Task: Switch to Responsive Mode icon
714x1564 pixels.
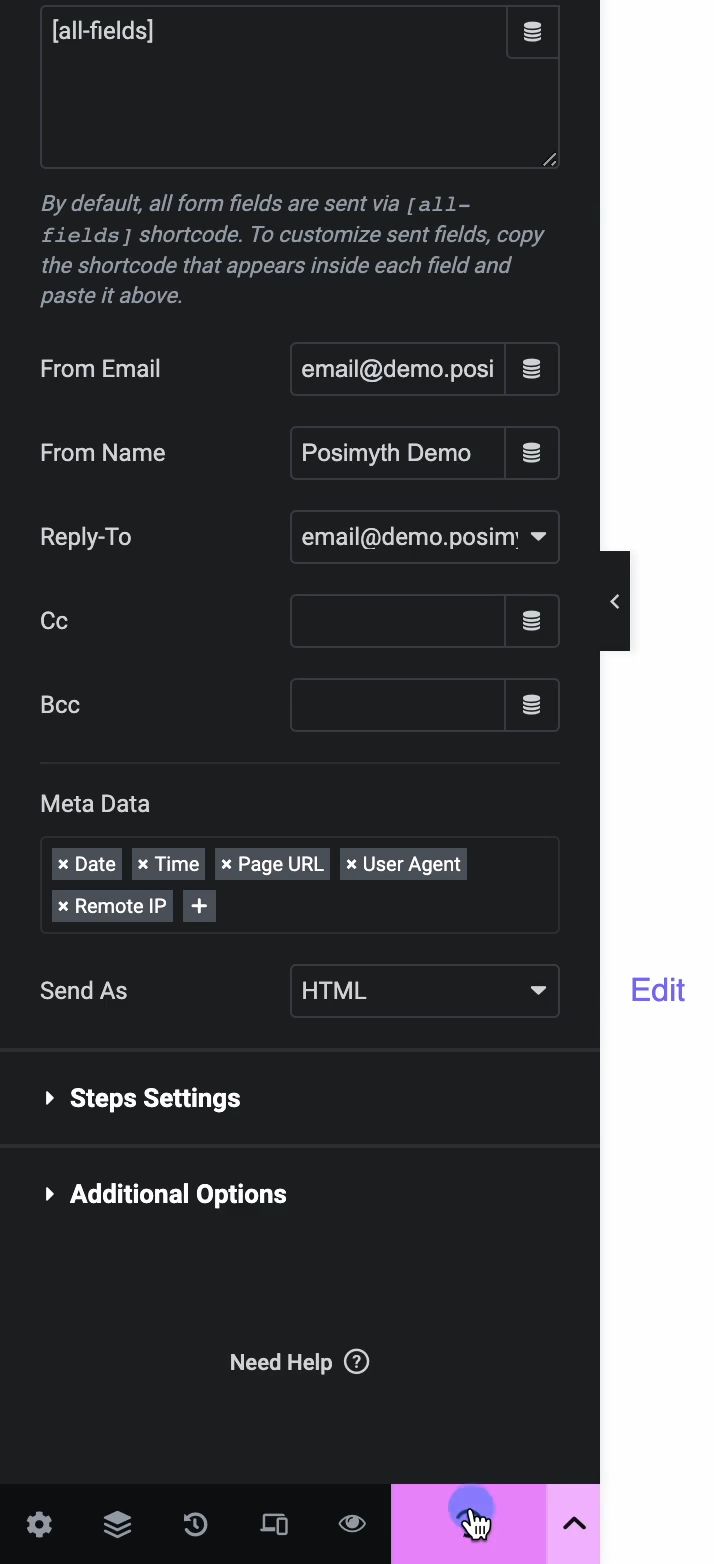Action: click(x=273, y=1524)
